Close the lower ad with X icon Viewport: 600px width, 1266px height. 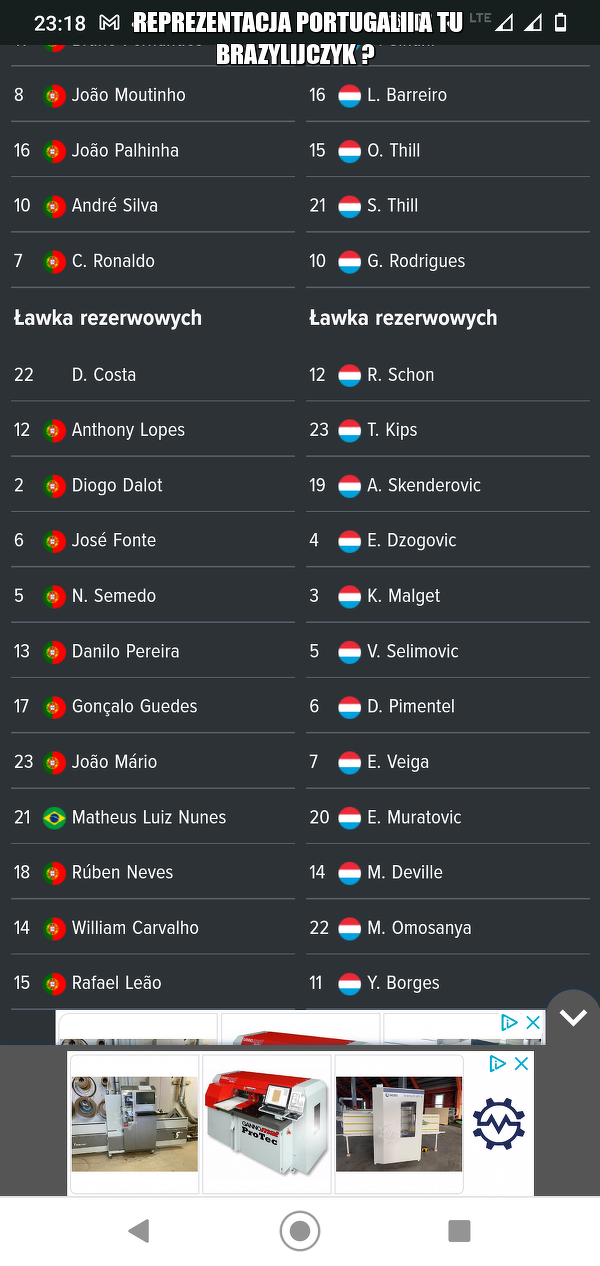pyautogui.click(x=521, y=1064)
